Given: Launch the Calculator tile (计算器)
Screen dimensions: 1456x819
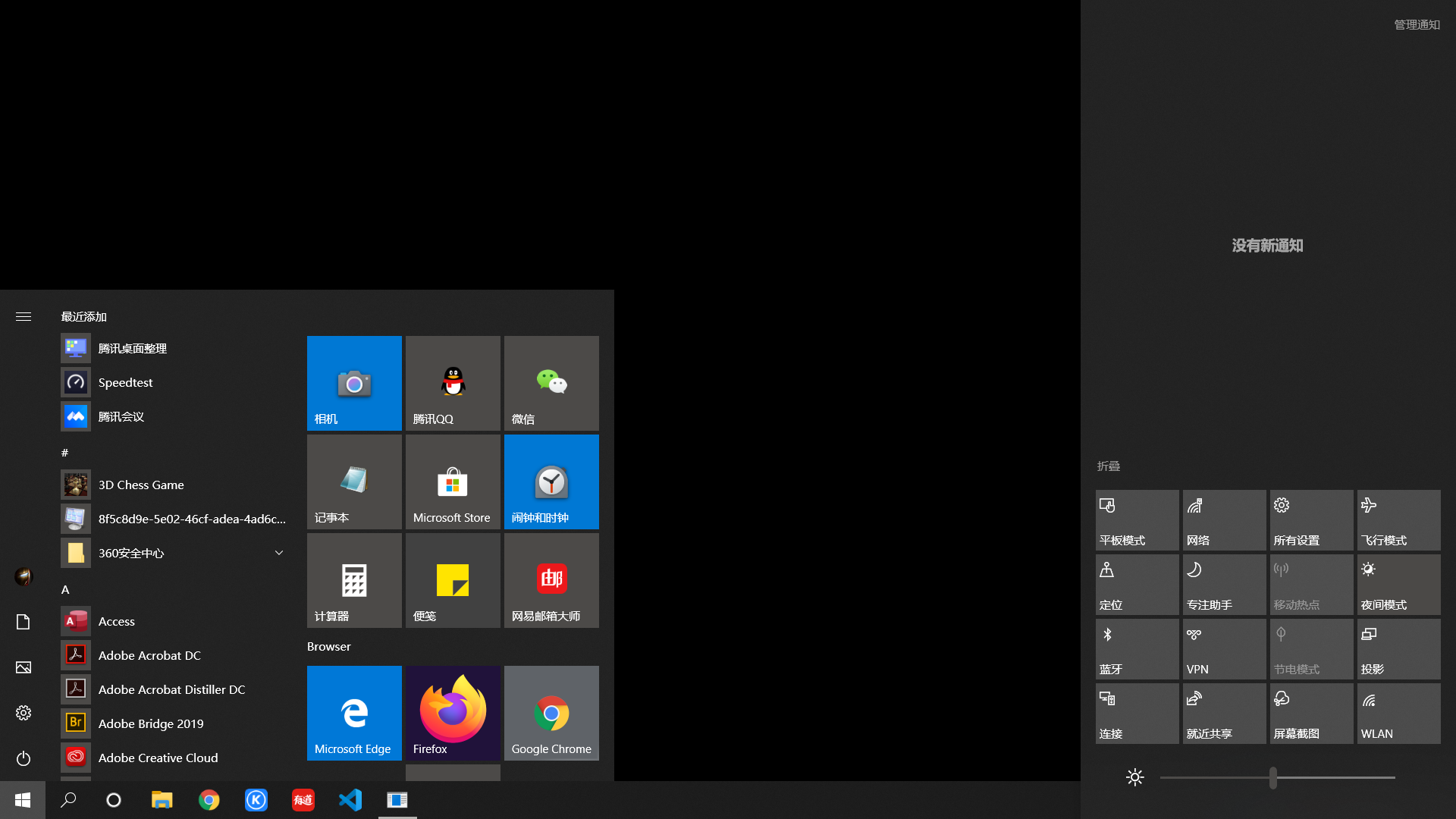Looking at the screenshot, I should 354,580.
